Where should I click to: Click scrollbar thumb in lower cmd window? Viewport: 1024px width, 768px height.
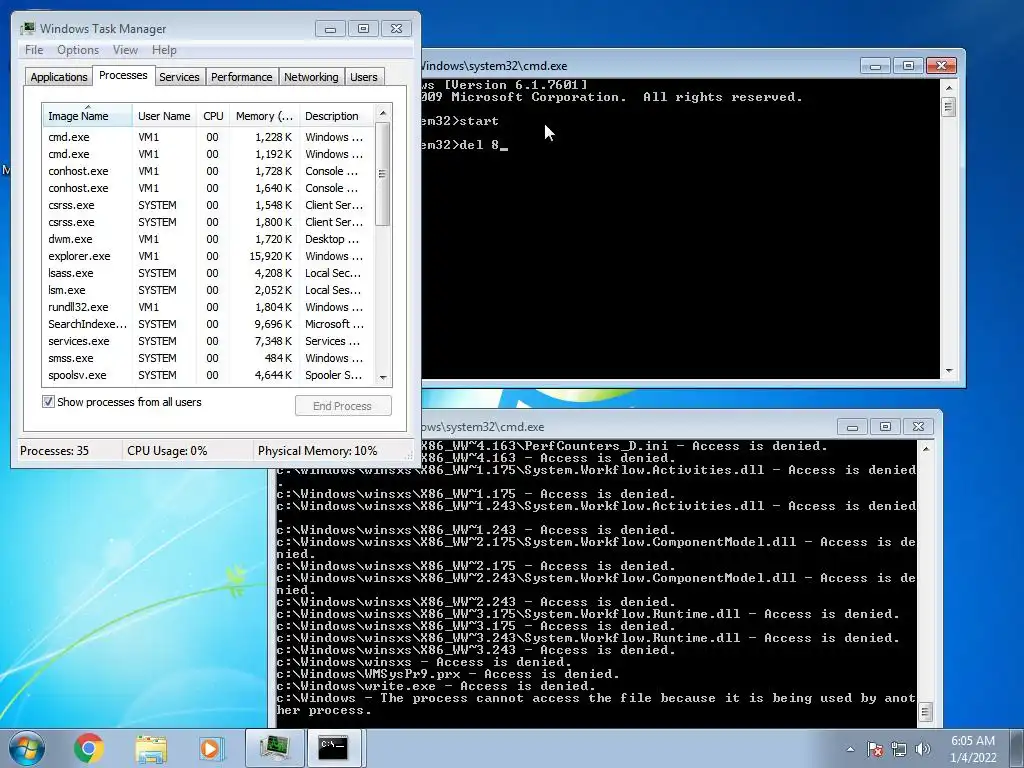click(925, 711)
